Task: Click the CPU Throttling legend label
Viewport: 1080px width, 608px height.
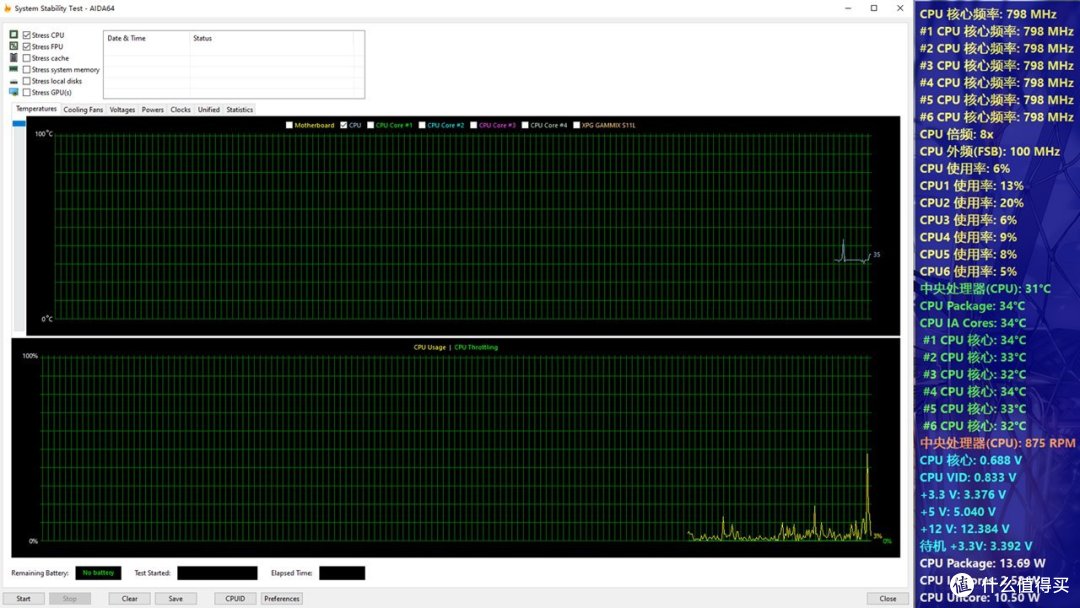Action: pos(476,347)
